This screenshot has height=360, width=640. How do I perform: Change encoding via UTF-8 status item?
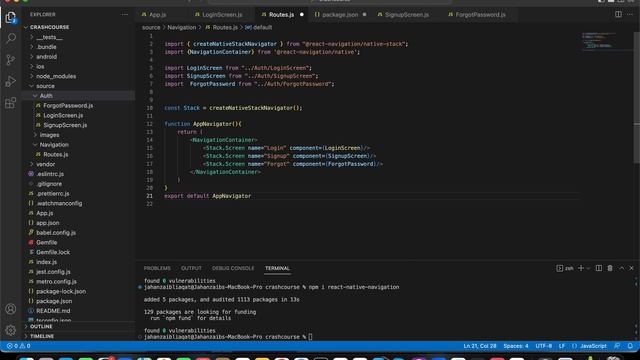(x=543, y=346)
